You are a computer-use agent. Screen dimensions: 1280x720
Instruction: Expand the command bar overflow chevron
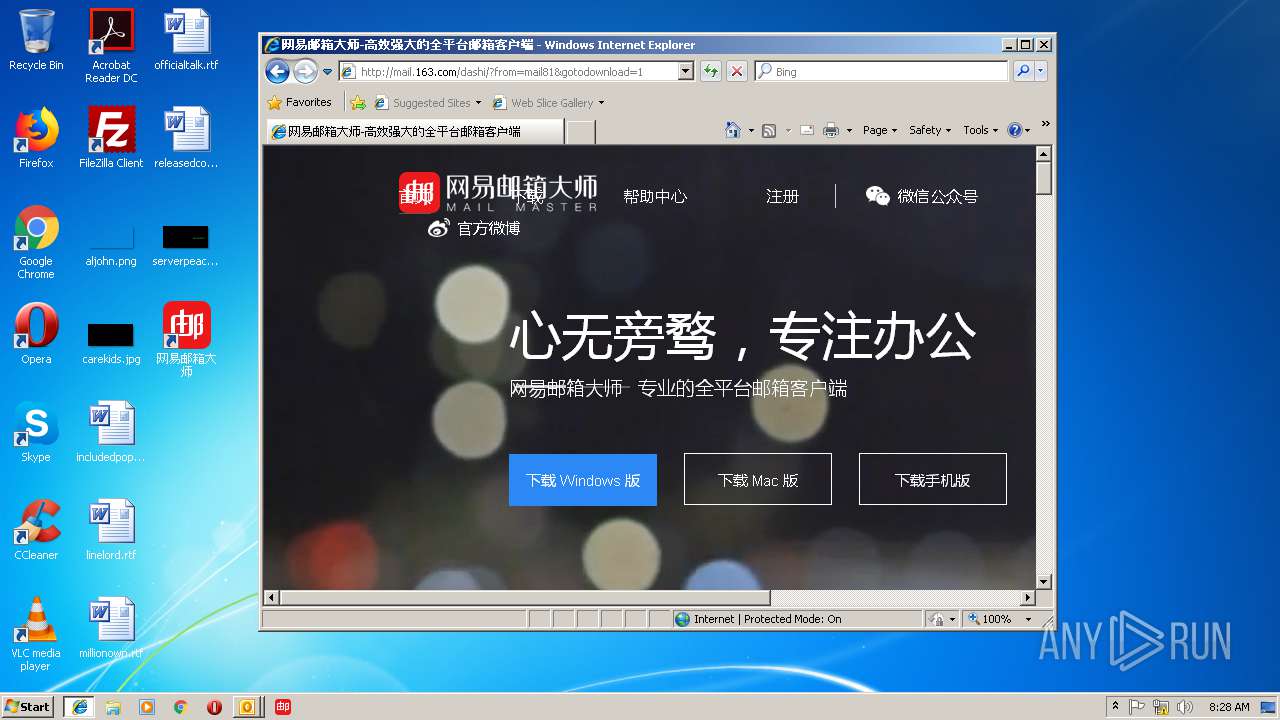(1045, 124)
